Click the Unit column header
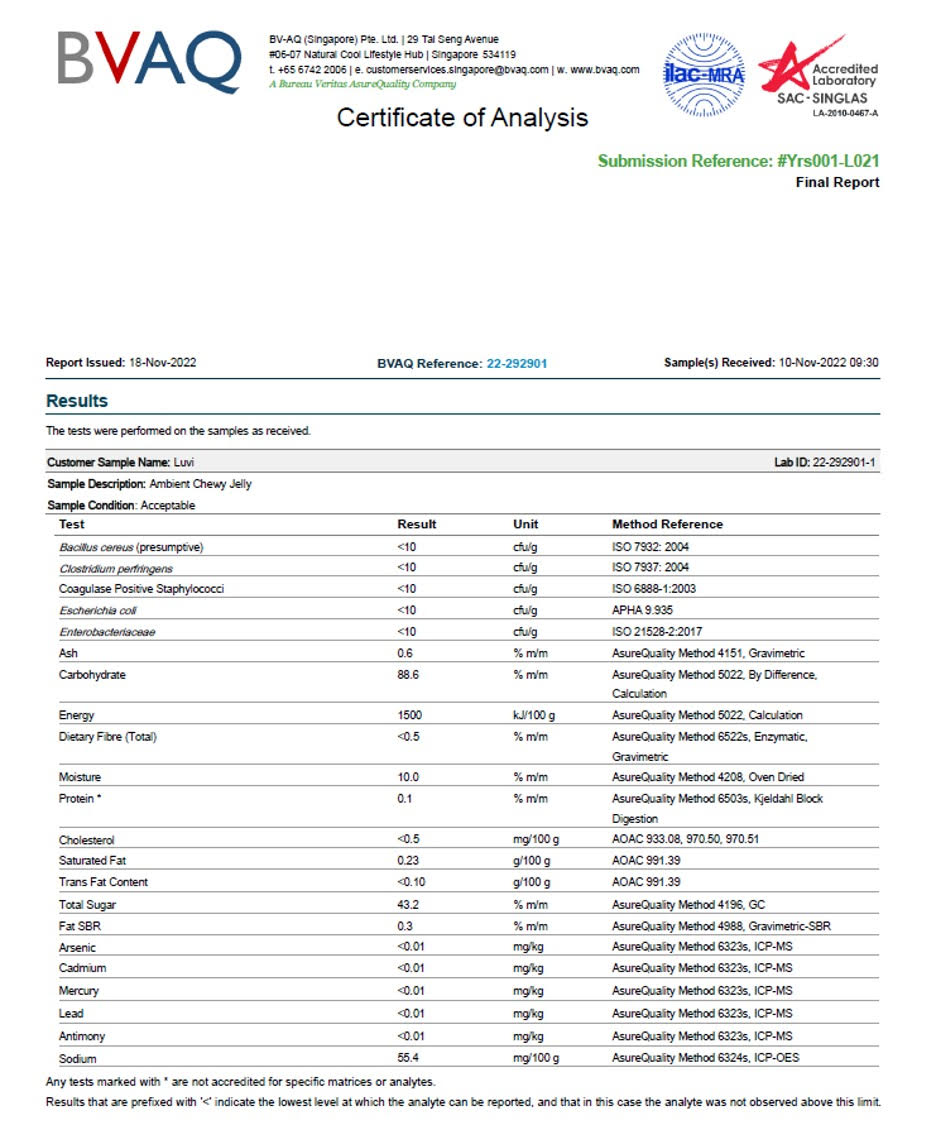Image resolution: width=936 pixels, height=1125 pixels. pos(525,524)
